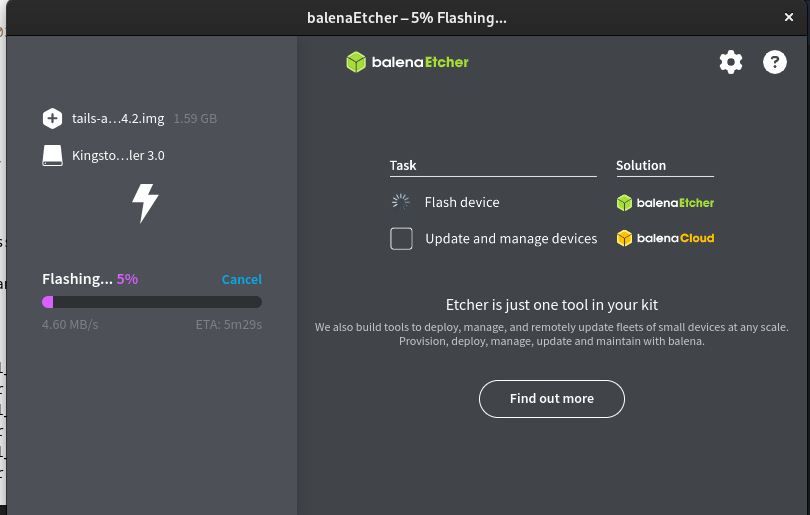Click the help question mark icon
This screenshot has height=515, width=810.
775,62
